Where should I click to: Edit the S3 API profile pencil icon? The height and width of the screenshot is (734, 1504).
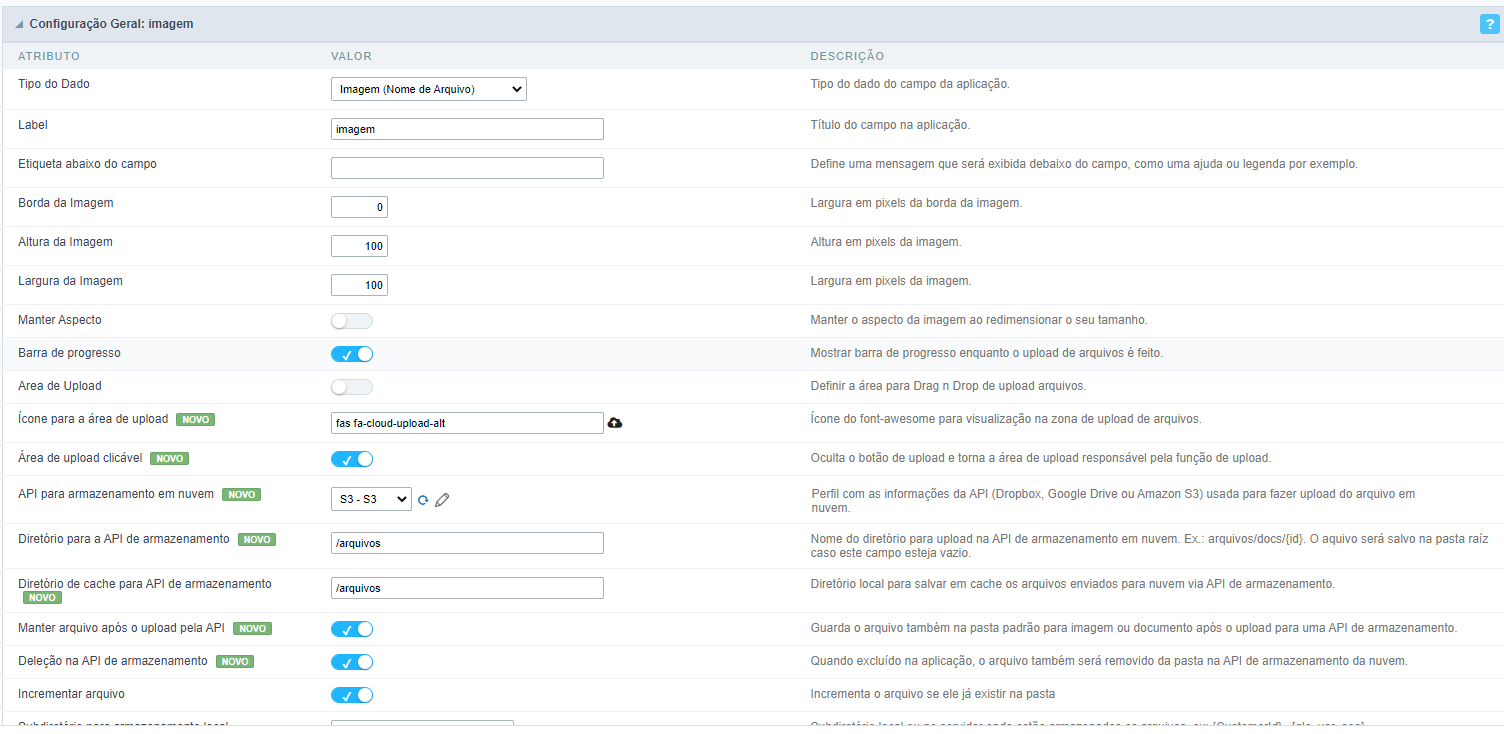(442, 499)
